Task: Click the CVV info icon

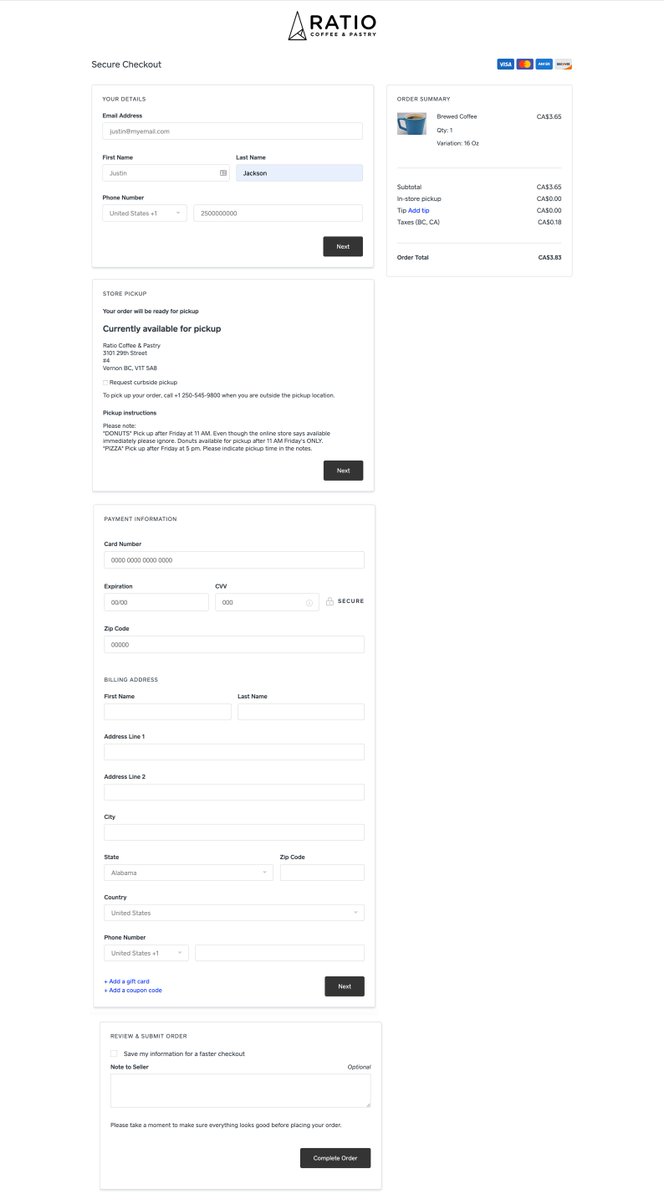Action: pyautogui.click(x=309, y=603)
